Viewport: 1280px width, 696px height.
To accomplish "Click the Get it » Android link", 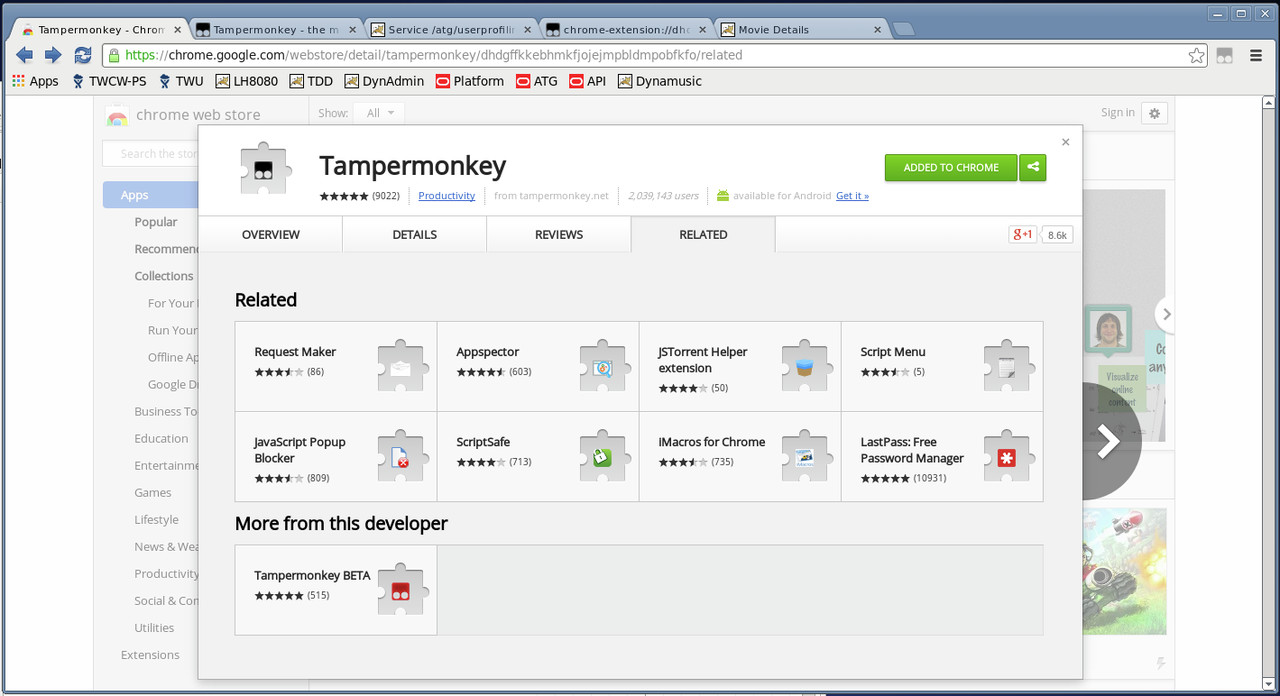I will [852, 196].
